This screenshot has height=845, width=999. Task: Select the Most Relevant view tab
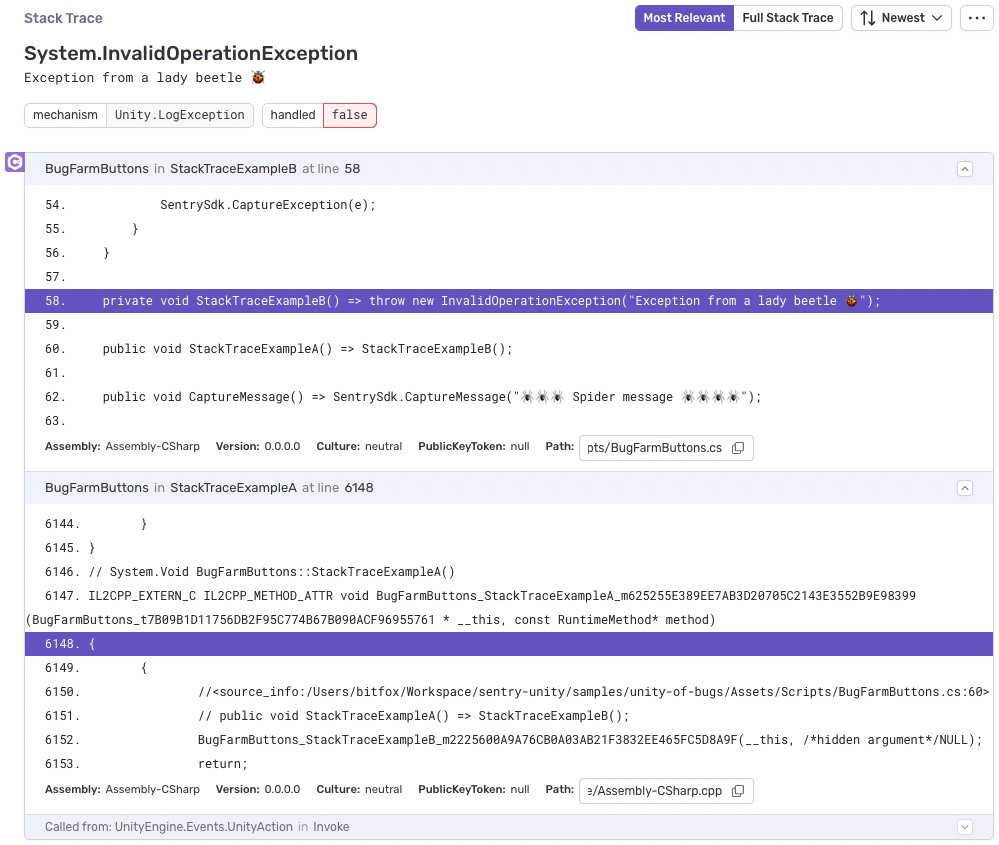click(684, 17)
